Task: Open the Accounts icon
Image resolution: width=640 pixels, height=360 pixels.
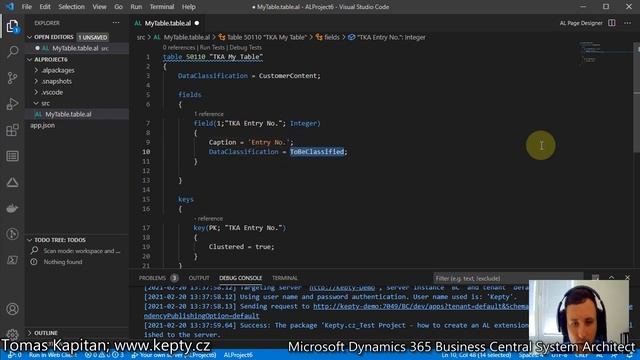Action: pyautogui.click(x=12, y=309)
